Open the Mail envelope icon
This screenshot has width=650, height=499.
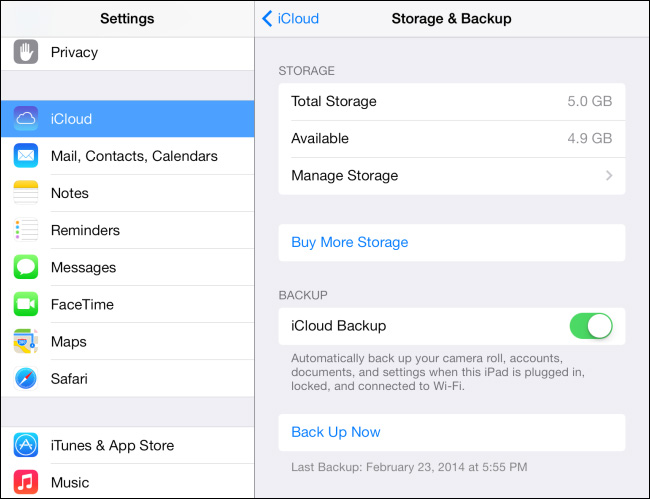(26, 156)
